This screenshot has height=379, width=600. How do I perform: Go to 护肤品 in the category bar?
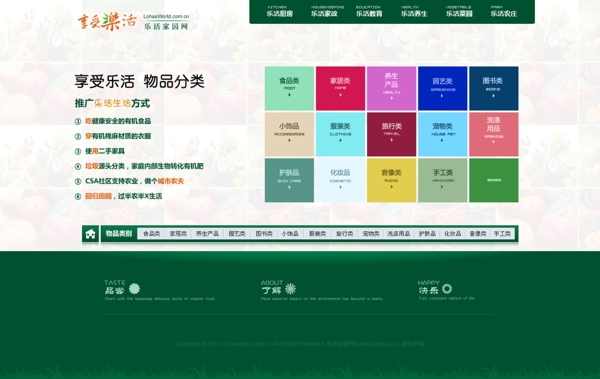(x=427, y=234)
